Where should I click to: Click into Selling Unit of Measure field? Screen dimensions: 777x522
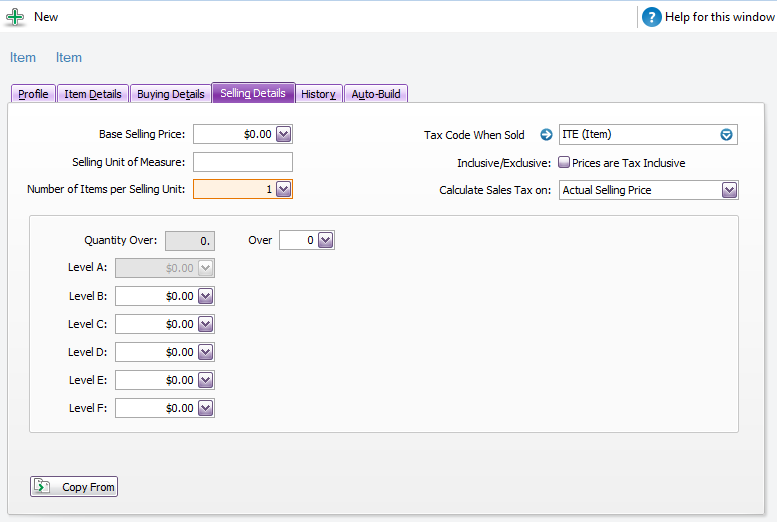pyautogui.click(x=242, y=162)
